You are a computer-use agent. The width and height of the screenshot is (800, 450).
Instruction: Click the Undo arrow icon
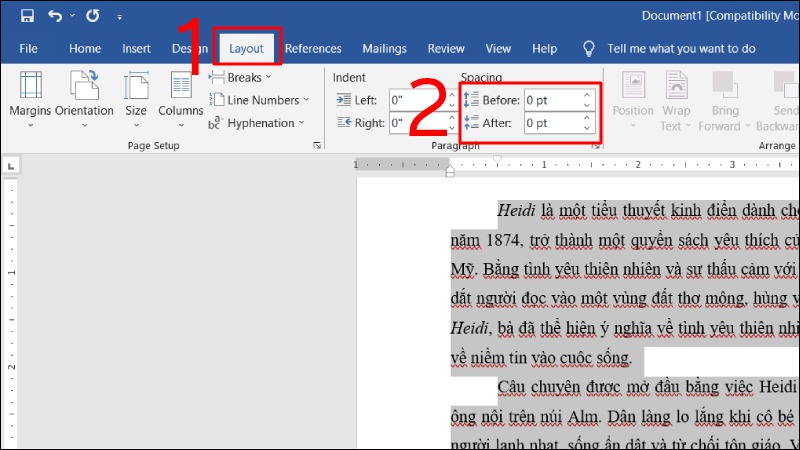tap(55, 17)
